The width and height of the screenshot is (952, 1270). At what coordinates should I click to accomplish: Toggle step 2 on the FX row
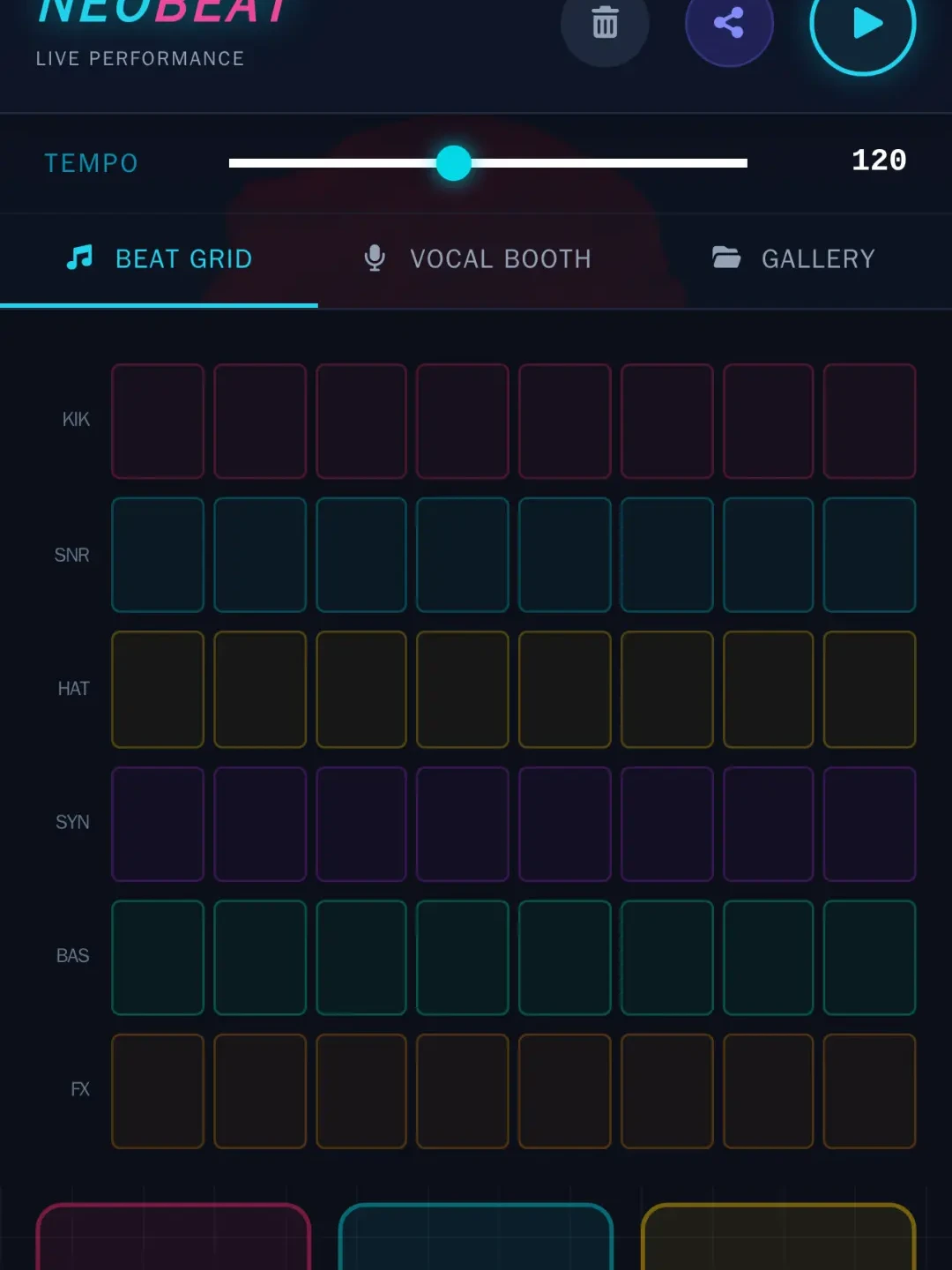coord(260,1091)
